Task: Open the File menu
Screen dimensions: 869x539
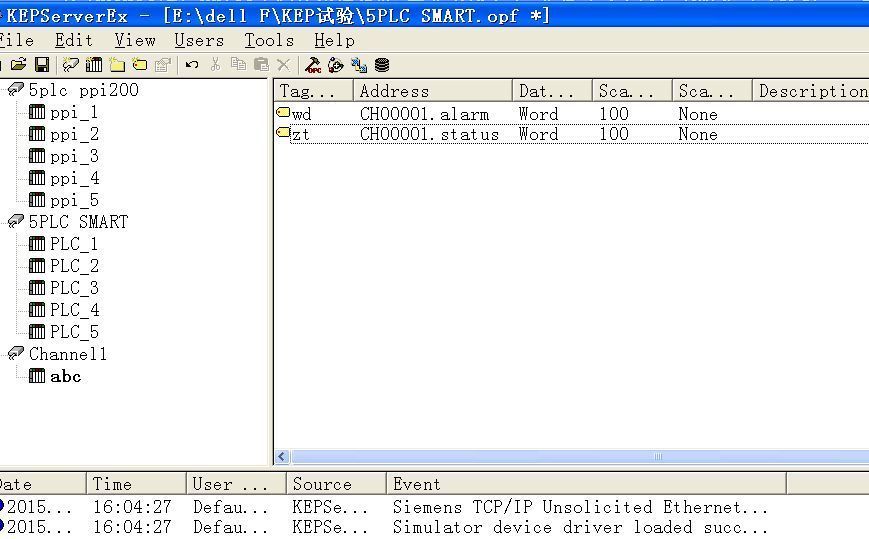Action: pyautogui.click(x=17, y=40)
